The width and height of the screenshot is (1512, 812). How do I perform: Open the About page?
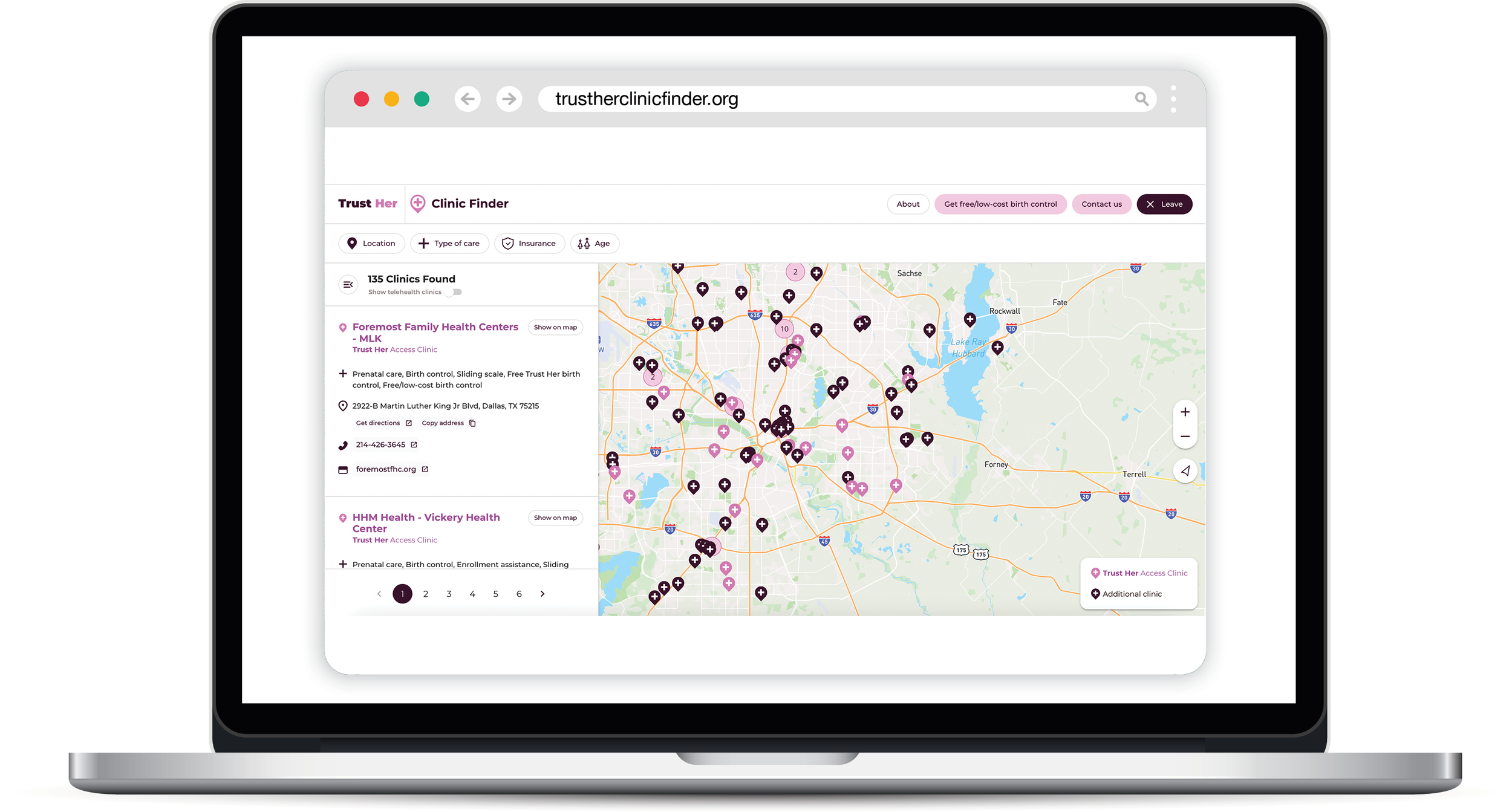click(907, 204)
